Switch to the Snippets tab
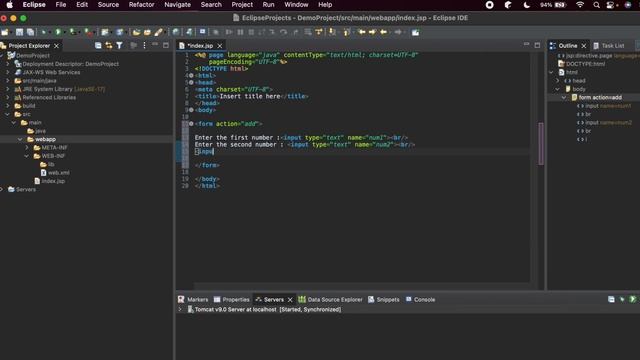This screenshot has height=360, width=640. (x=384, y=300)
